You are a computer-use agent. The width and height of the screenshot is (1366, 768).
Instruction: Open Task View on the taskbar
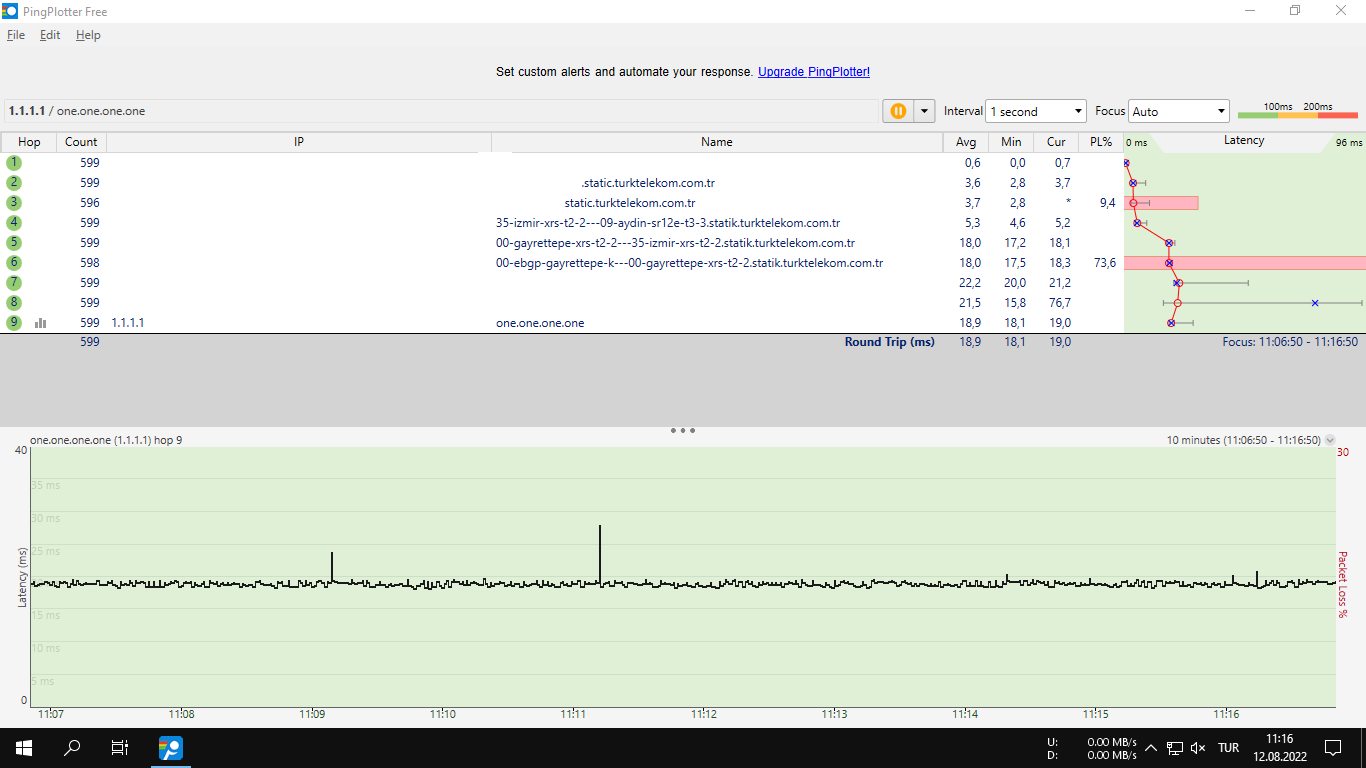tap(120, 748)
